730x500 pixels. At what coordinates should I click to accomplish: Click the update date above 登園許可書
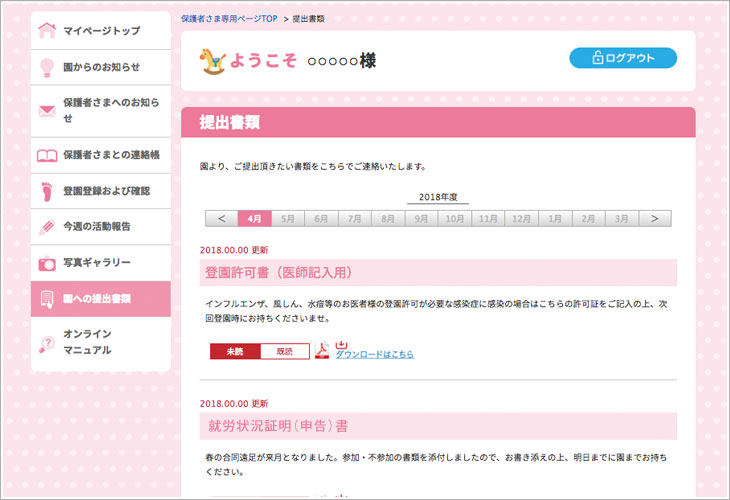234,250
